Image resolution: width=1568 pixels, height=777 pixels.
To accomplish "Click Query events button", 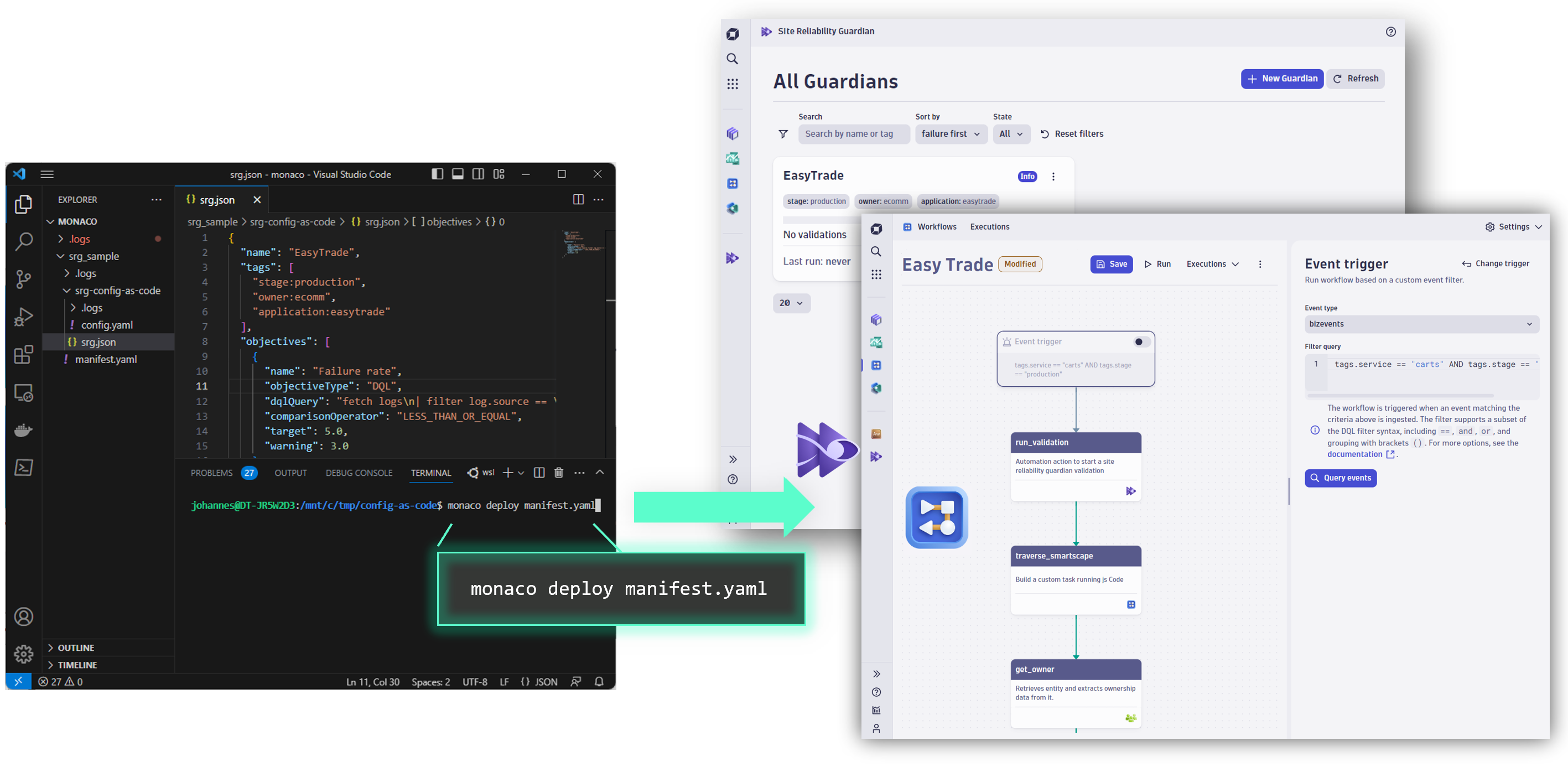I will [x=1341, y=478].
